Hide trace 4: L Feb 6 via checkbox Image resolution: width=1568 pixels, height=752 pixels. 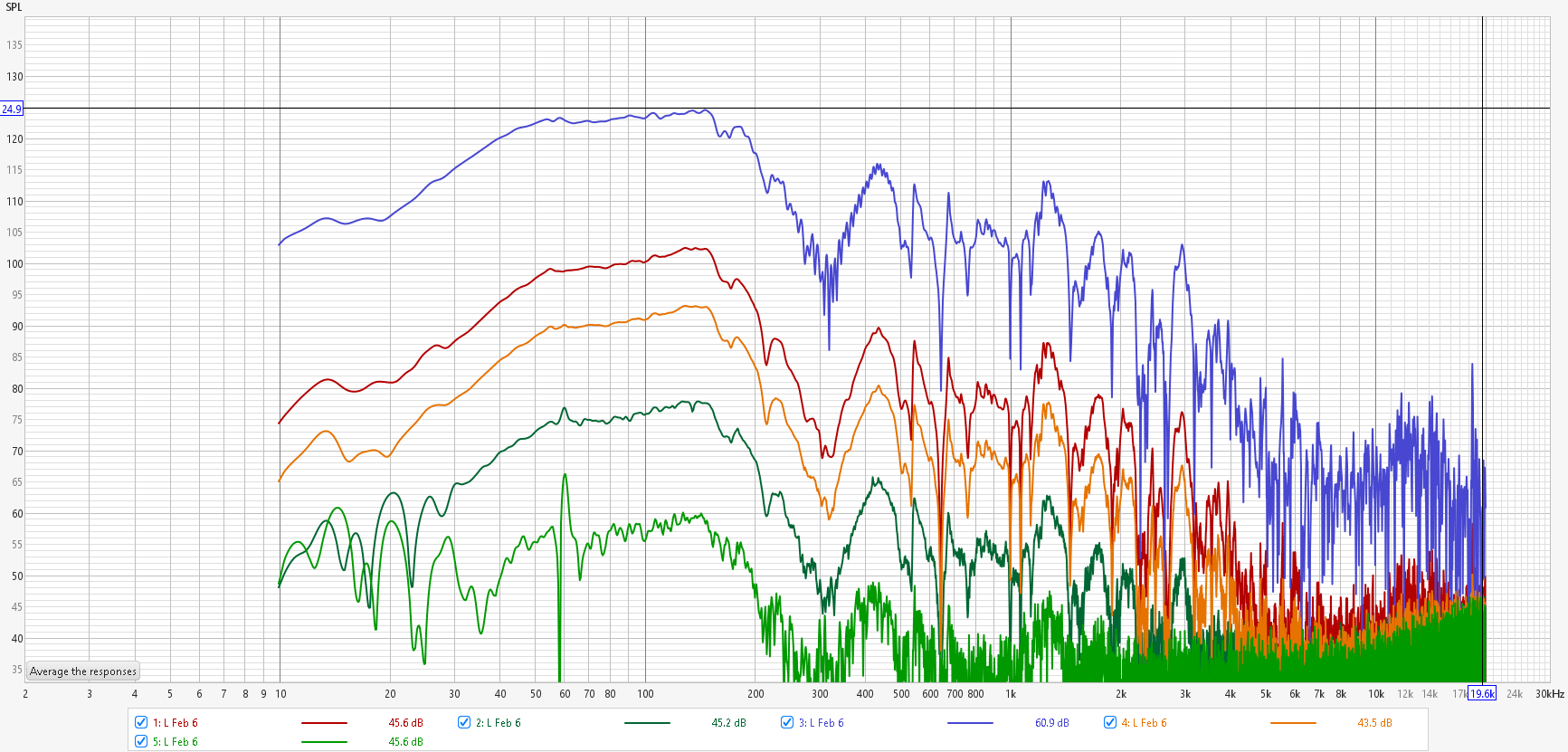1110,722
